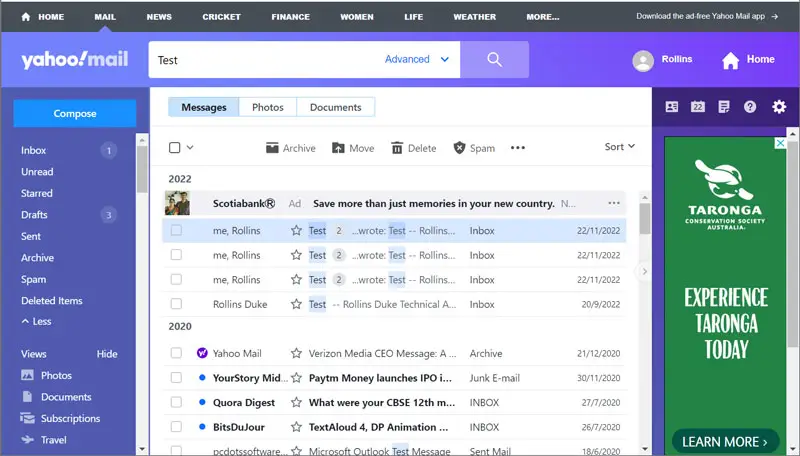Open the Notepad icon in right panel
The width and height of the screenshot is (800, 456).
pos(724,107)
